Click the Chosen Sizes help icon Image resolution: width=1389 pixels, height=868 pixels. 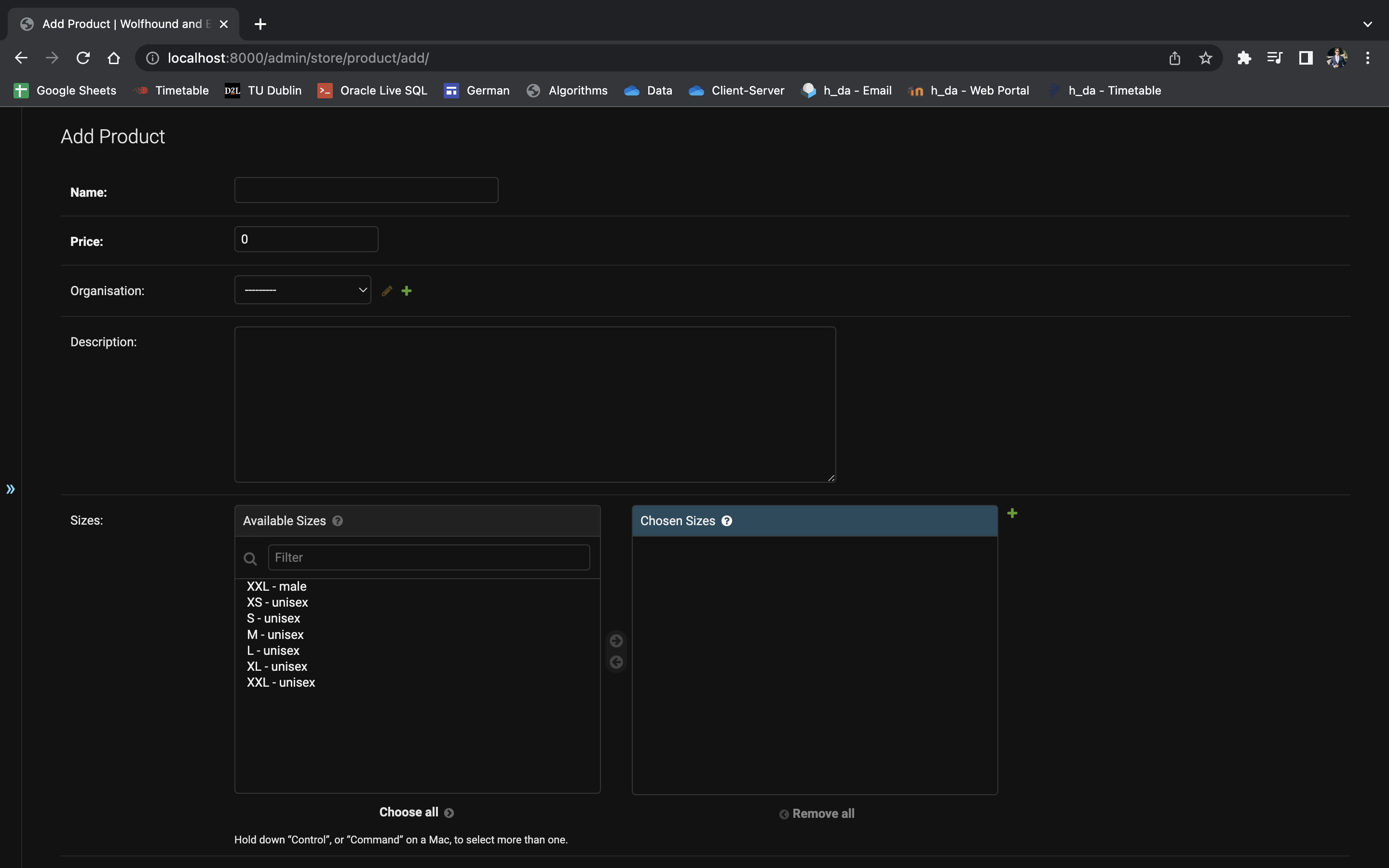[x=727, y=521]
